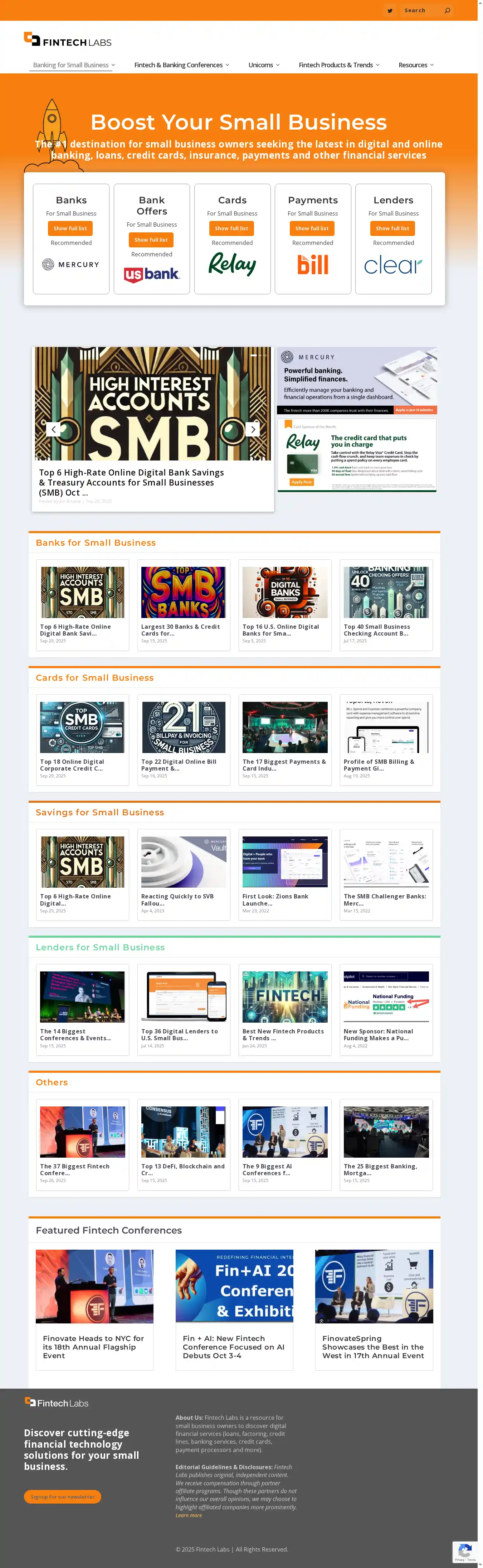Expand Fintech & Banking Conferences menu

181,65
